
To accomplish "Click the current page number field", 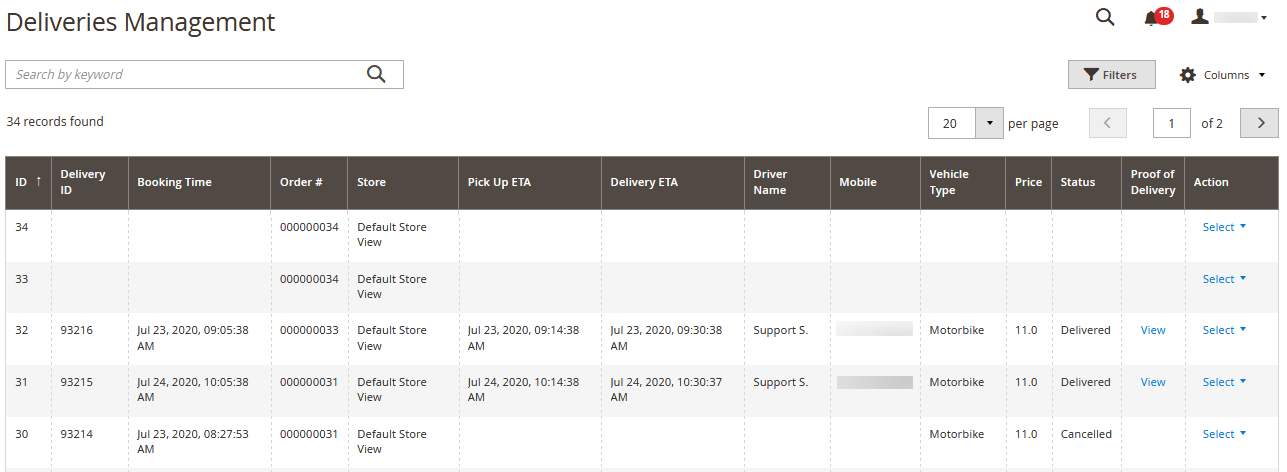I will tap(1171, 123).
